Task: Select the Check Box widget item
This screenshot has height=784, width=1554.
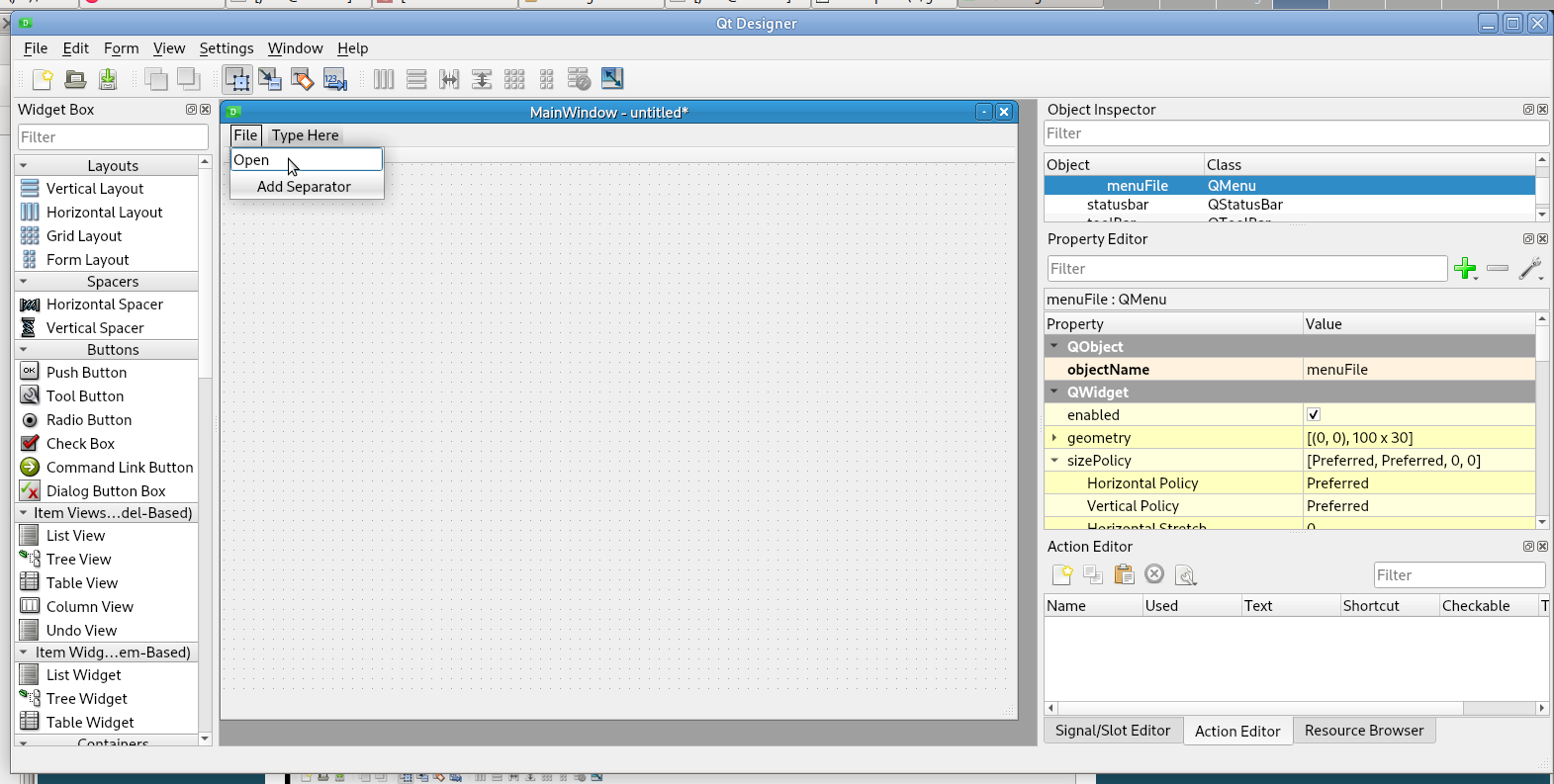Action: coord(80,444)
